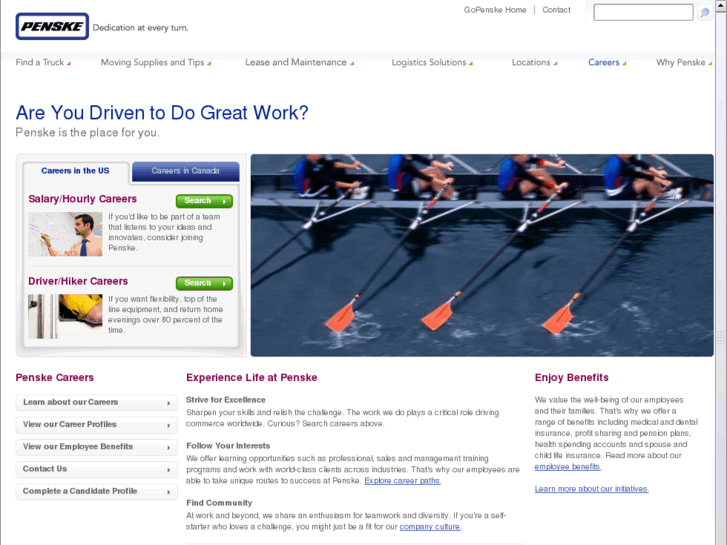Open Moving Supplies and Tips menu
This screenshot has width=727, height=545.
[x=153, y=62]
